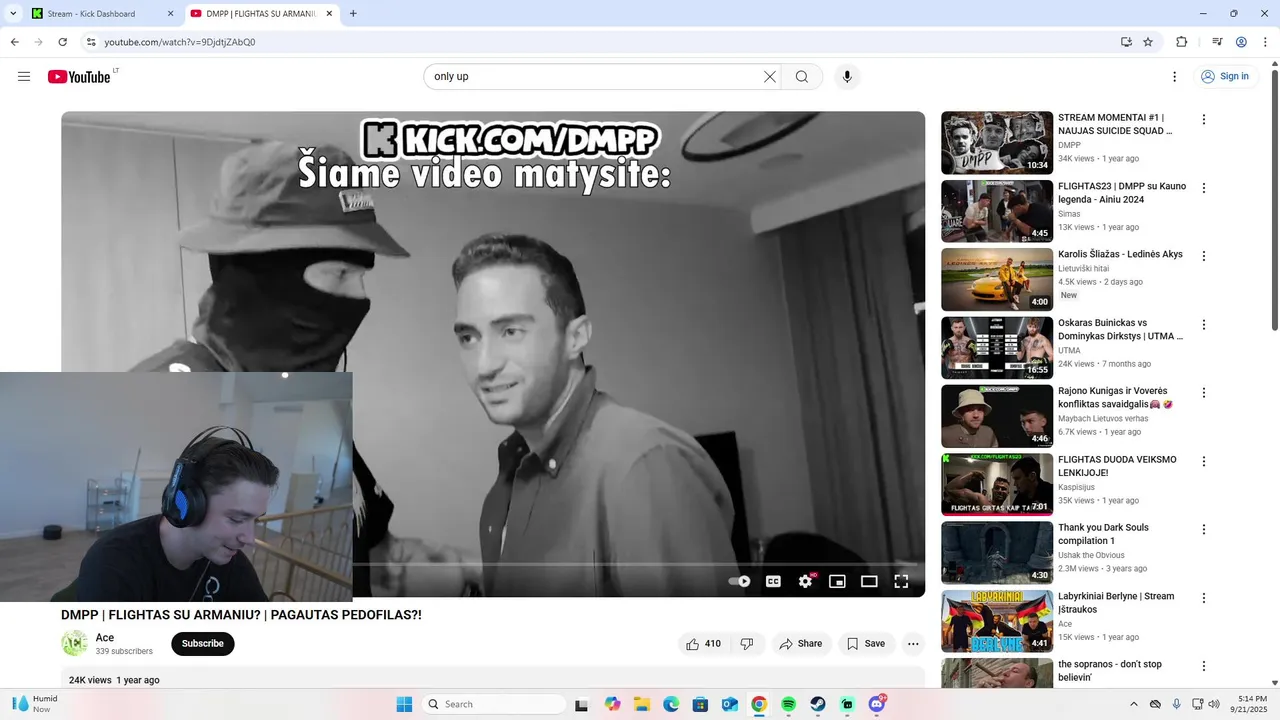This screenshot has height=720, width=1280.
Task: Install app icon in address bar
Action: tap(1126, 42)
